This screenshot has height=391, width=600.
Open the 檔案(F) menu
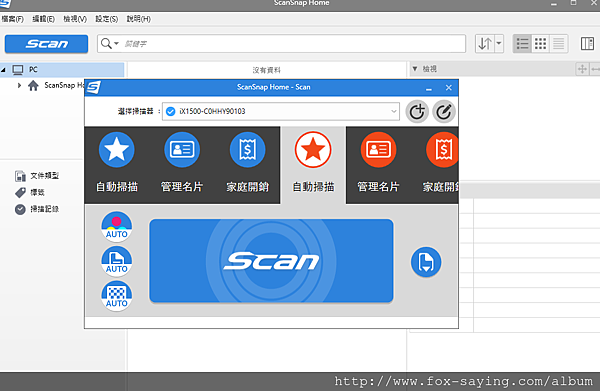point(12,19)
